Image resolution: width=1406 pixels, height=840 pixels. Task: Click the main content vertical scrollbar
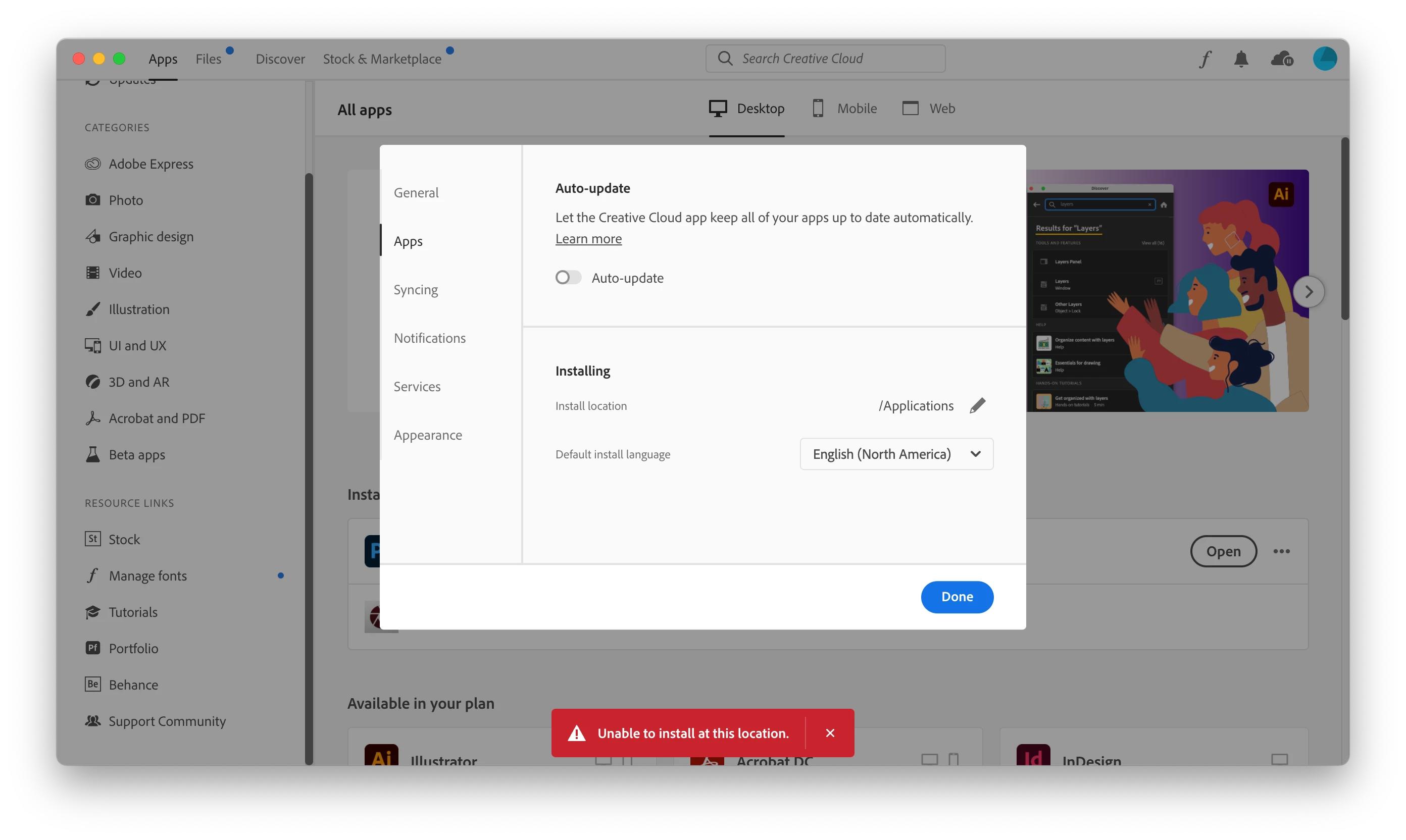click(x=1344, y=229)
